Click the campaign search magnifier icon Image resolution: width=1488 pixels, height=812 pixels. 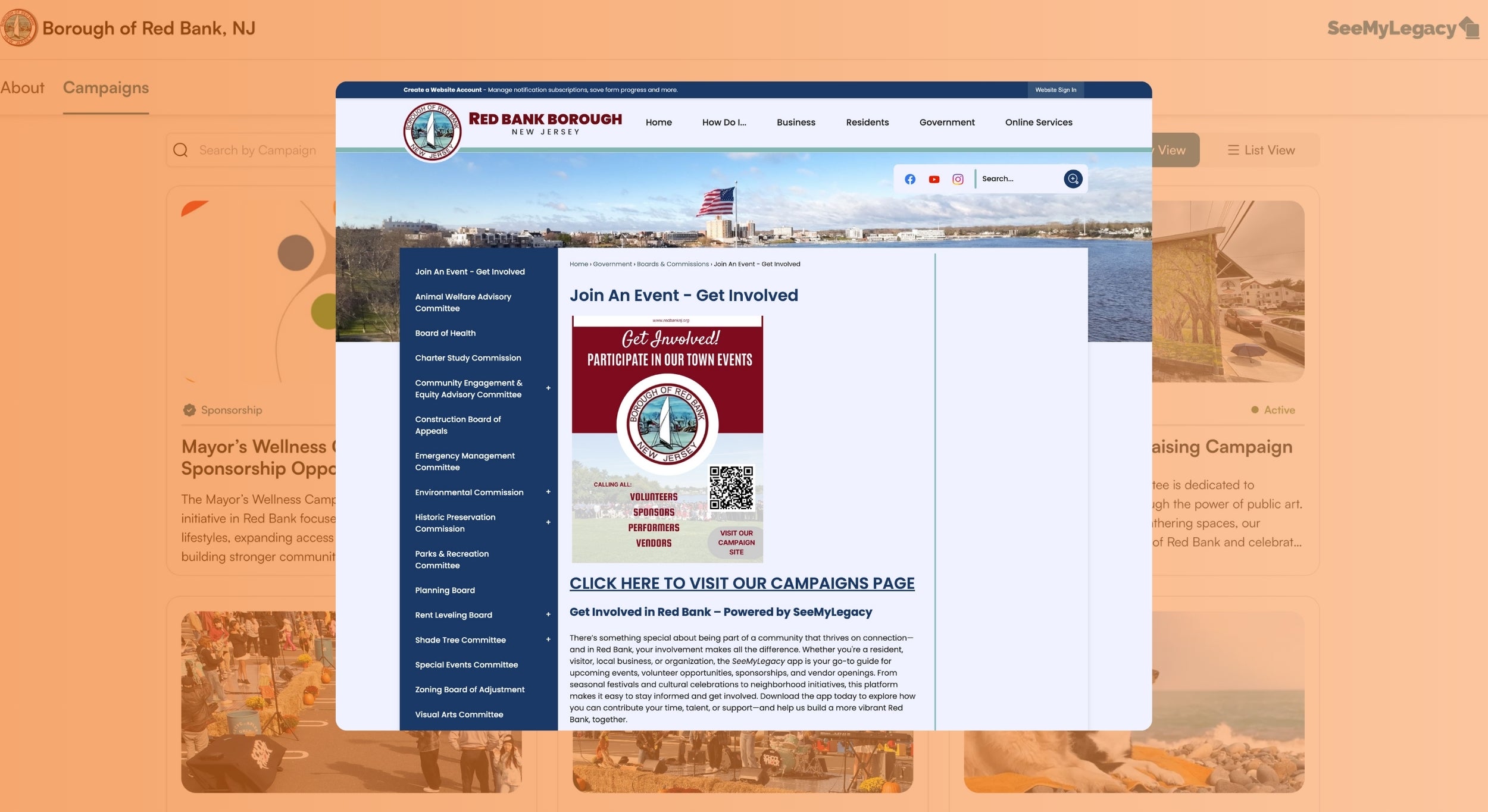[180, 151]
